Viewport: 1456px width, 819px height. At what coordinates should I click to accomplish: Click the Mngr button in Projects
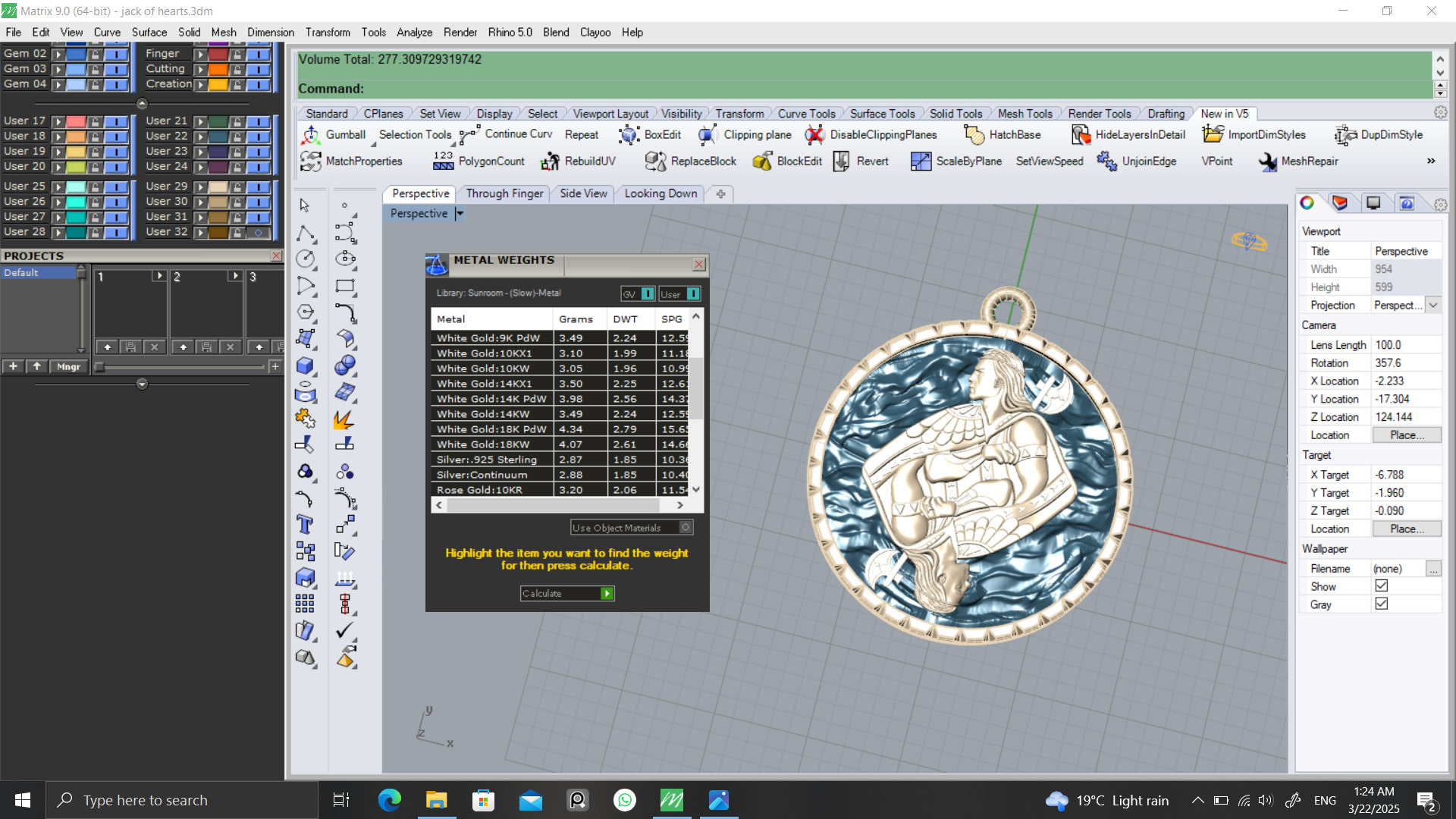coord(68,367)
